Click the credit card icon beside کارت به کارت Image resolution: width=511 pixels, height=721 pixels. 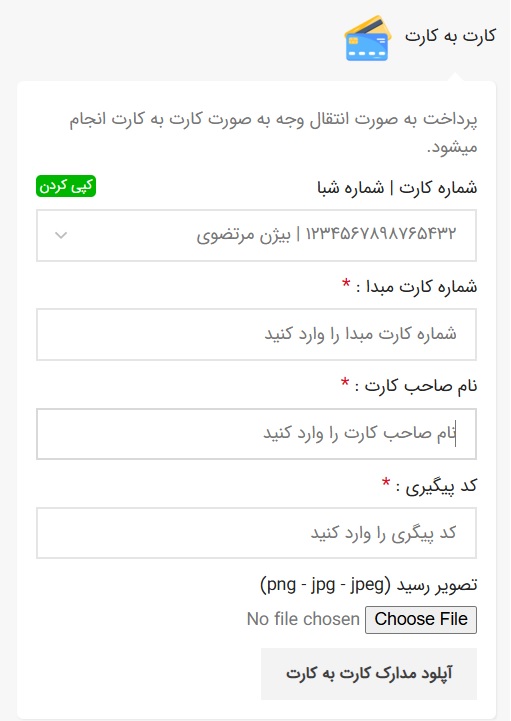pyautogui.click(x=368, y=38)
